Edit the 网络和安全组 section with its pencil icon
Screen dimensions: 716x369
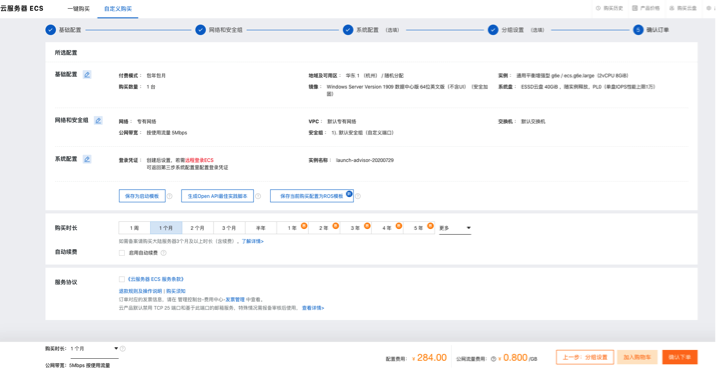[98, 121]
